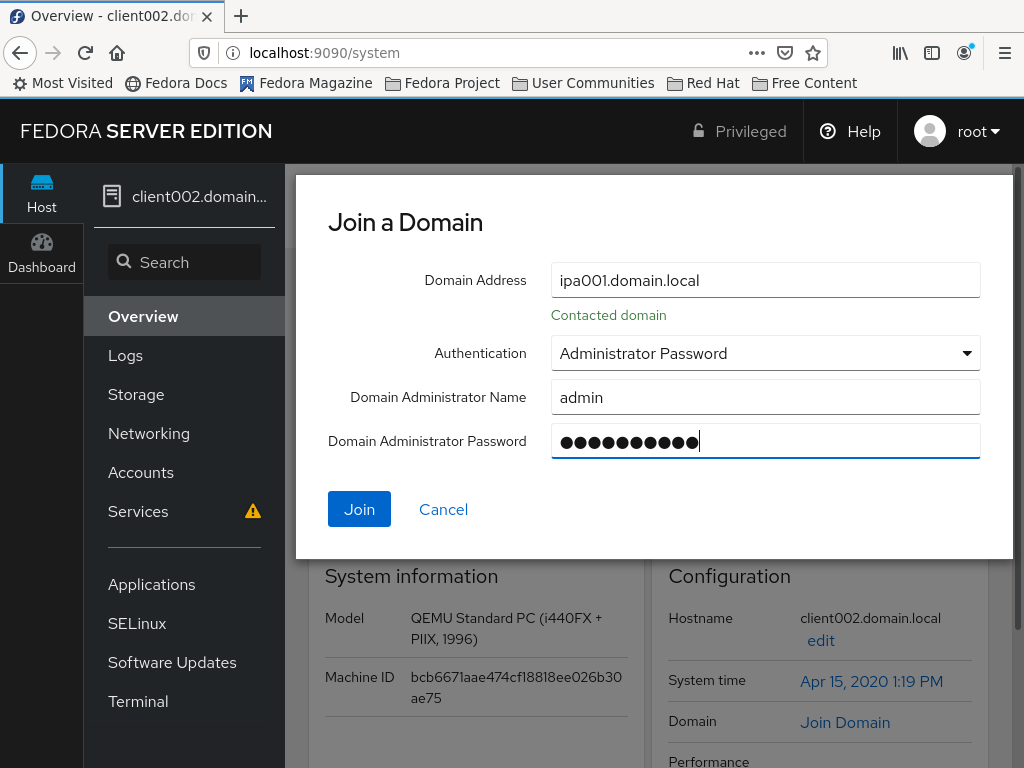
Task: Go to the Storage section
Action: coord(184,394)
